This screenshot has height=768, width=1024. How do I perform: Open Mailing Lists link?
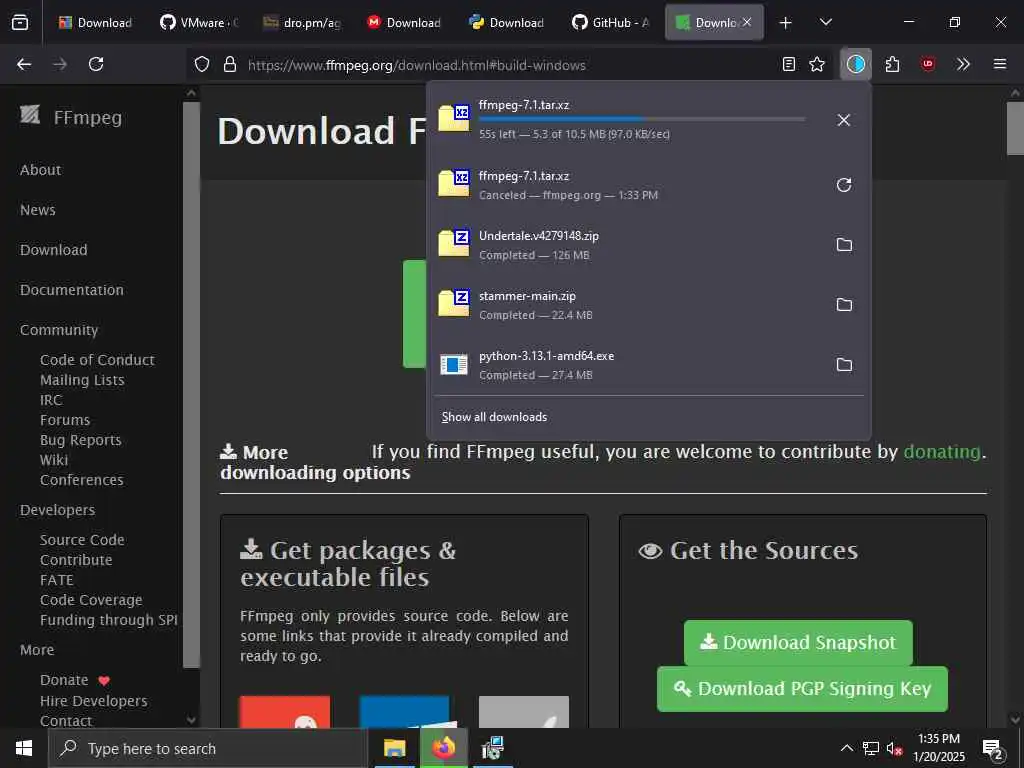pyautogui.click(x=82, y=380)
